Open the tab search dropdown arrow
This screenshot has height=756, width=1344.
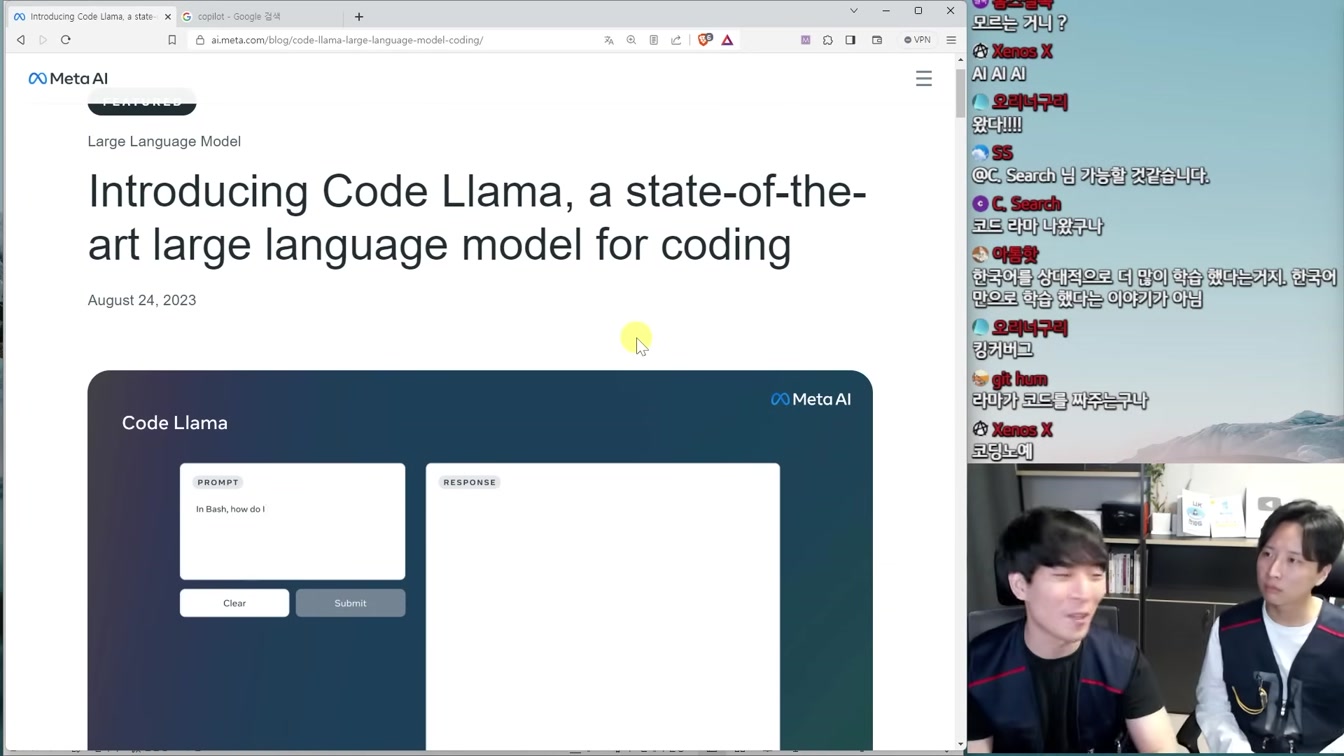point(854,11)
